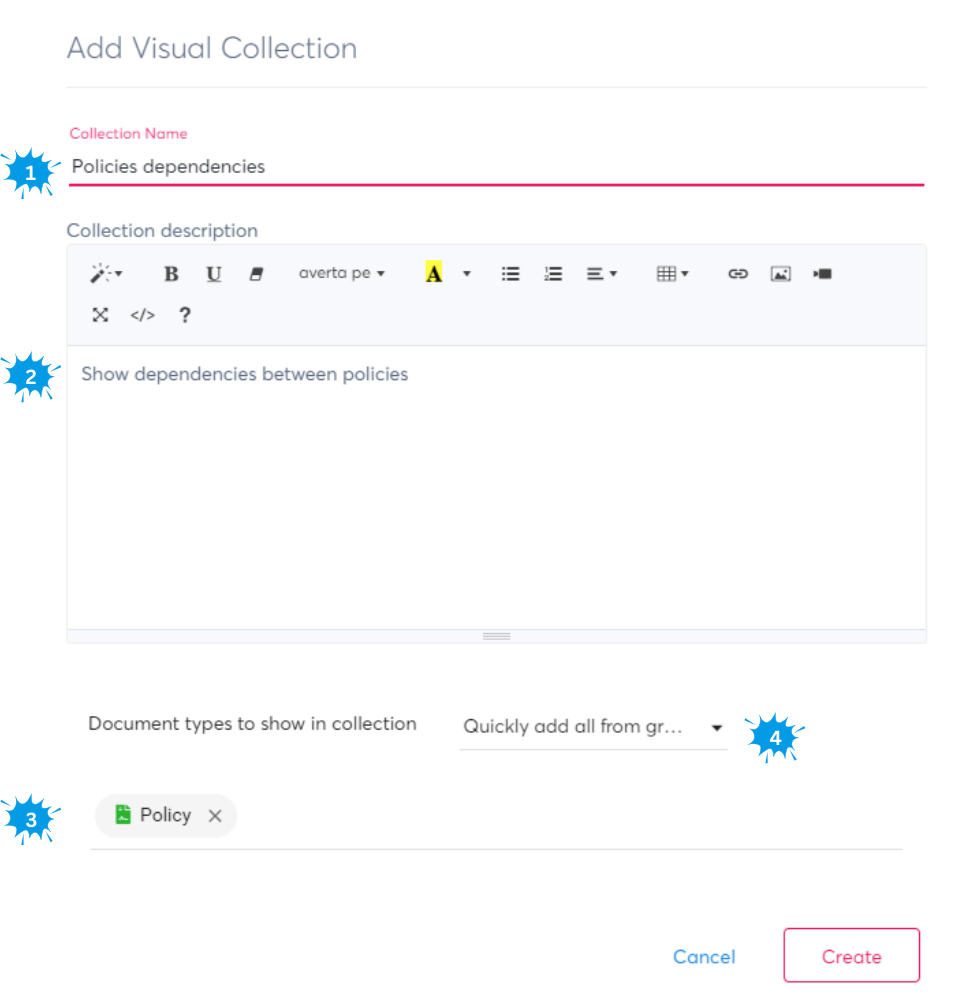This screenshot has width=962, height=1001.
Task: Insert an unordered bullet list
Action: [x=510, y=274]
